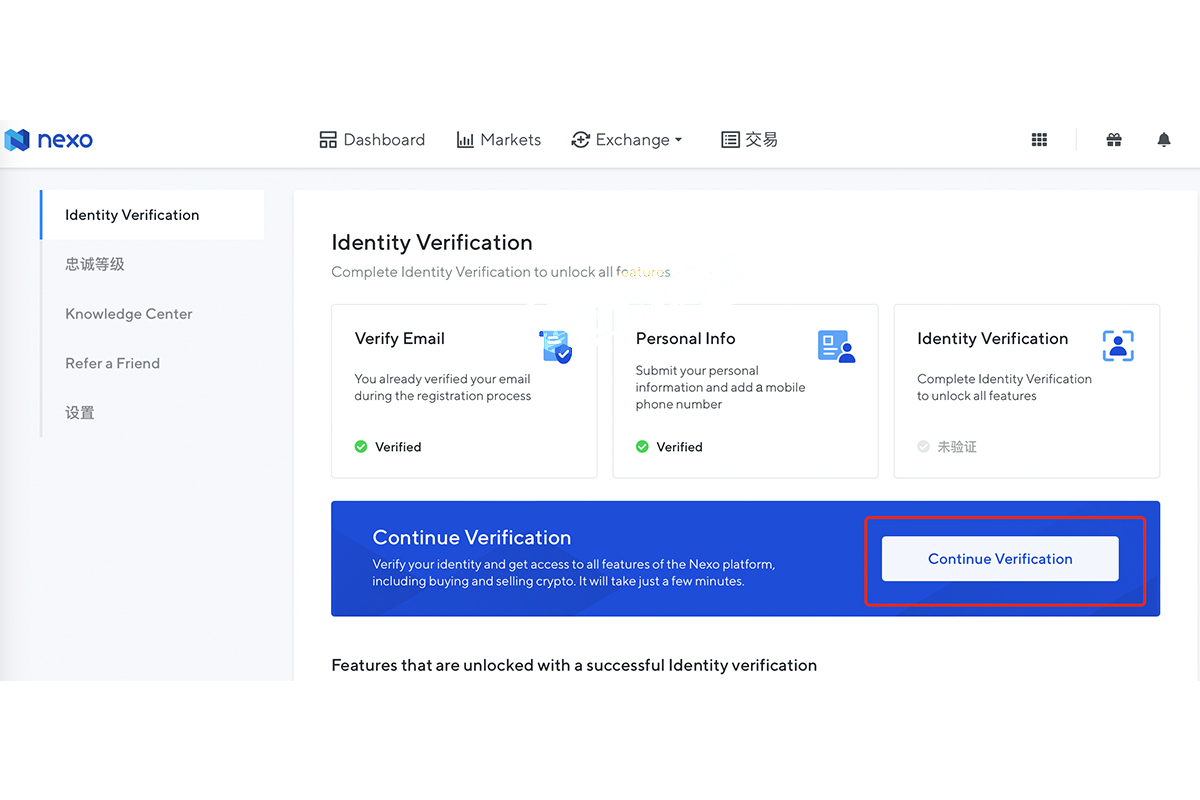
Task: Select Identity Verification in the sidebar
Action: pos(153,215)
